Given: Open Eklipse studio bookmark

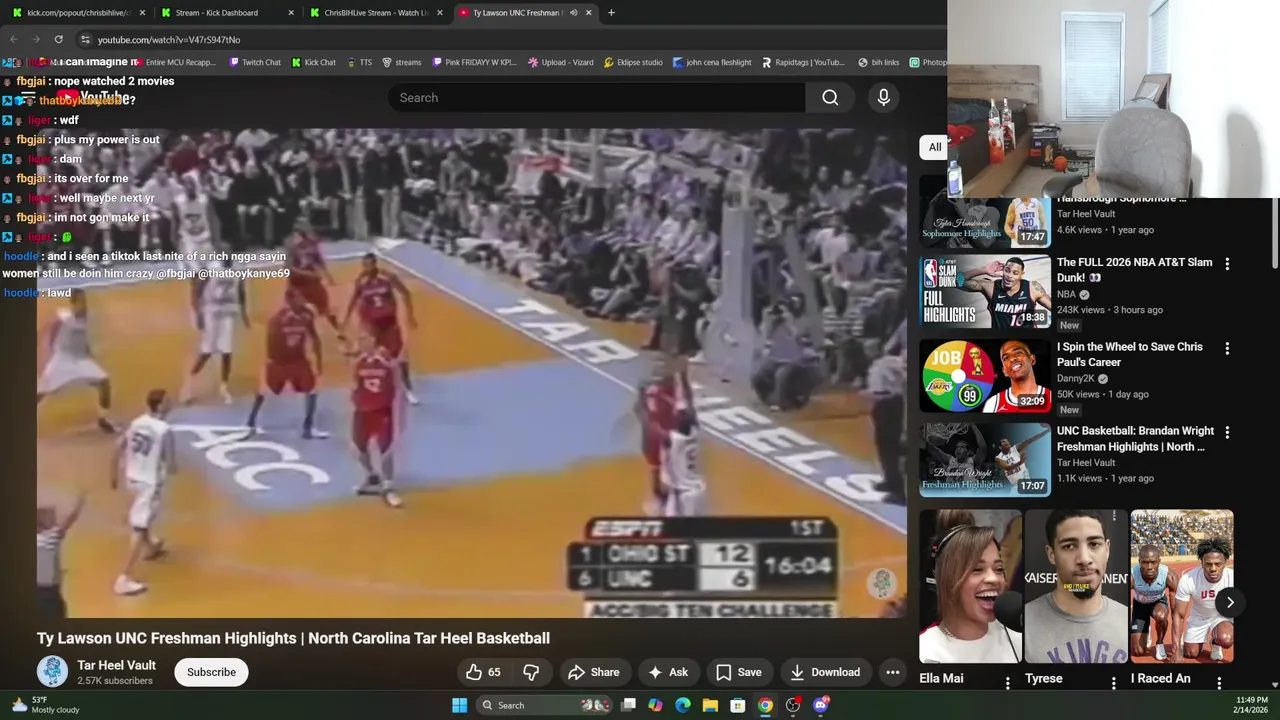Looking at the screenshot, I should click(x=633, y=62).
